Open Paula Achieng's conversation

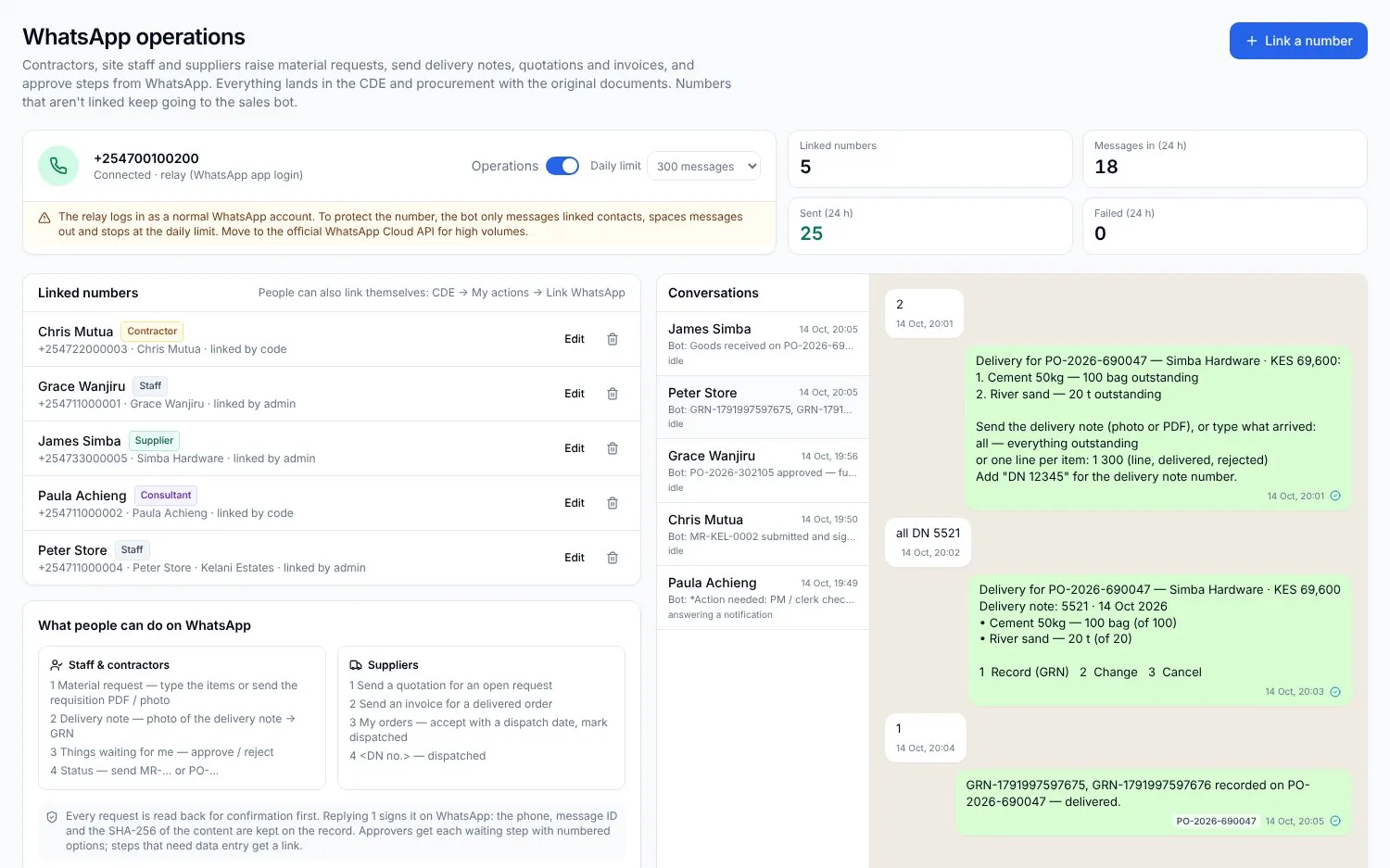tap(763, 598)
